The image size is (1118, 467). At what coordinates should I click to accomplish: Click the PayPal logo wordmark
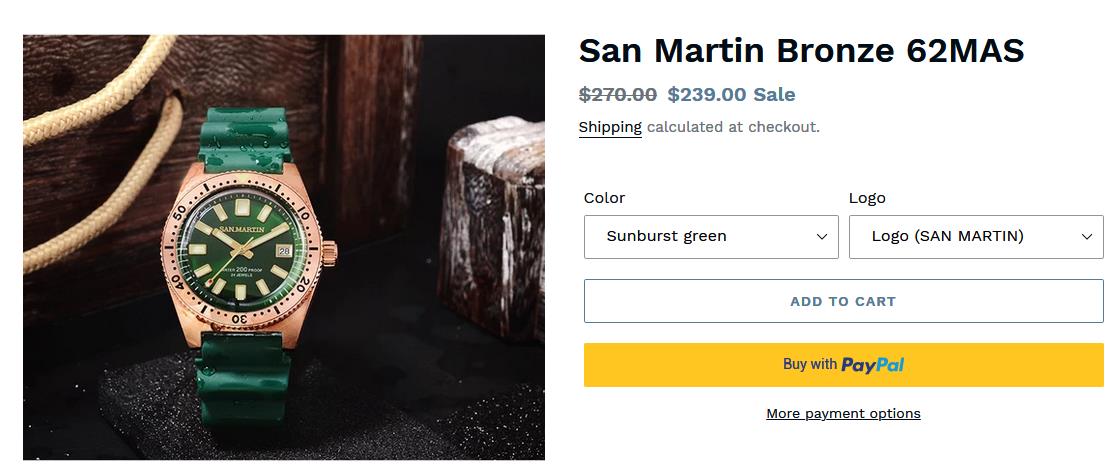coord(872,365)
